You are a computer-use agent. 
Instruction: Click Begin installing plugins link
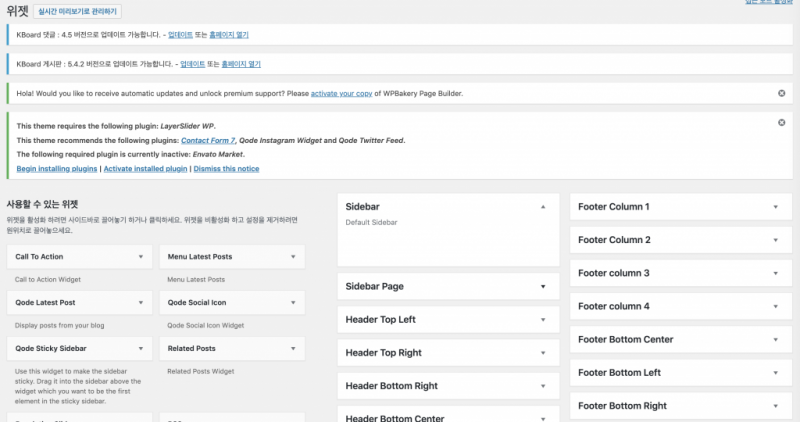[x=57, y=169]
